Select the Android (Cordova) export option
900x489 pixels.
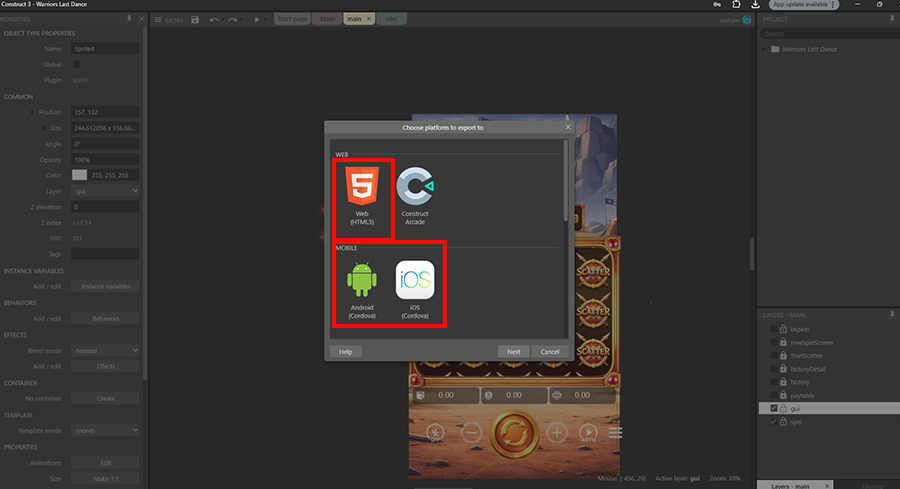pos(362,290)
